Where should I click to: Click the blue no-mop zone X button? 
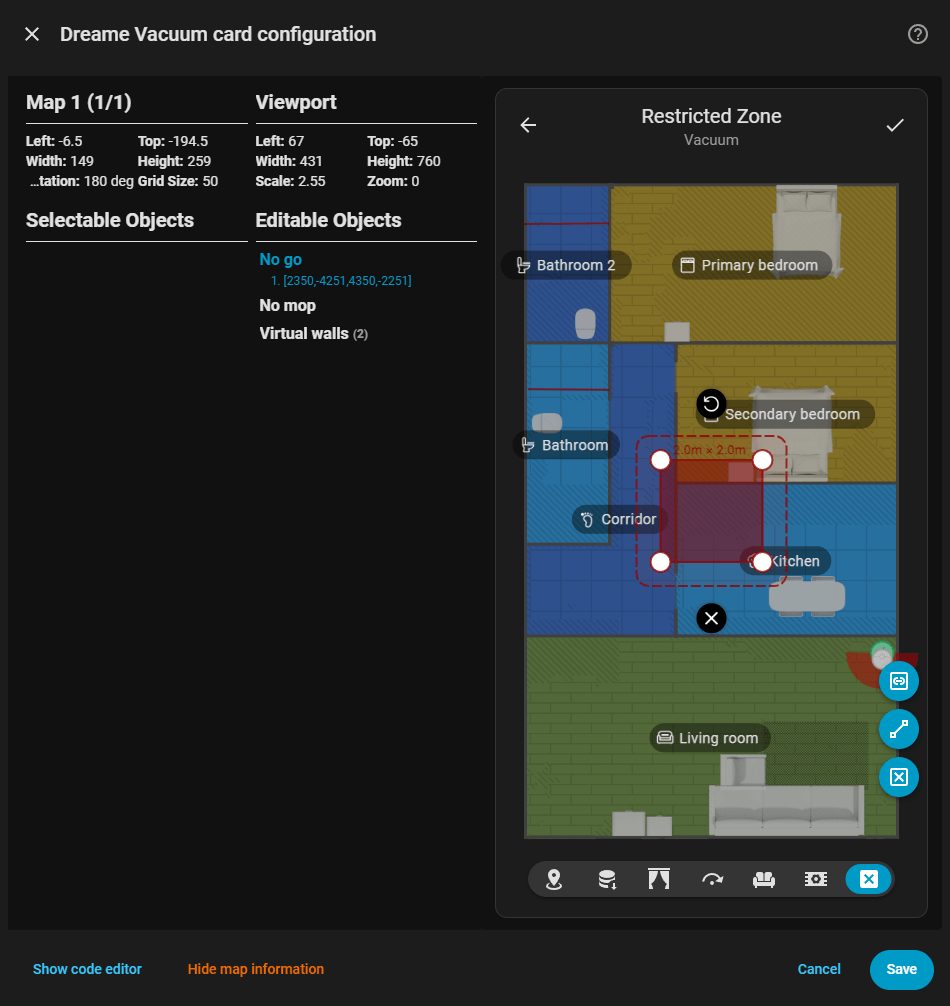899,777
